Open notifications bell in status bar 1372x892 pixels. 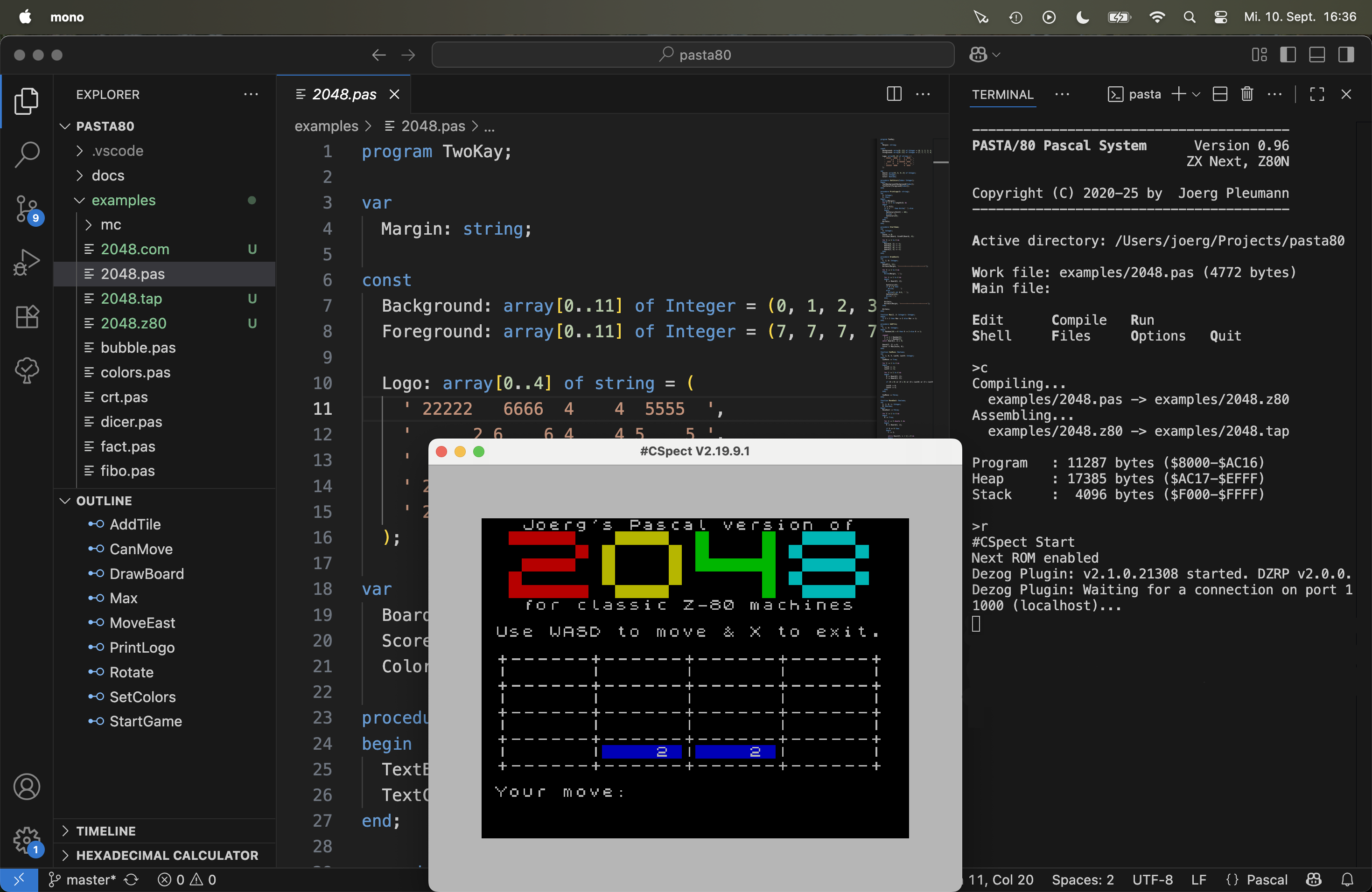pos(1347,880)
